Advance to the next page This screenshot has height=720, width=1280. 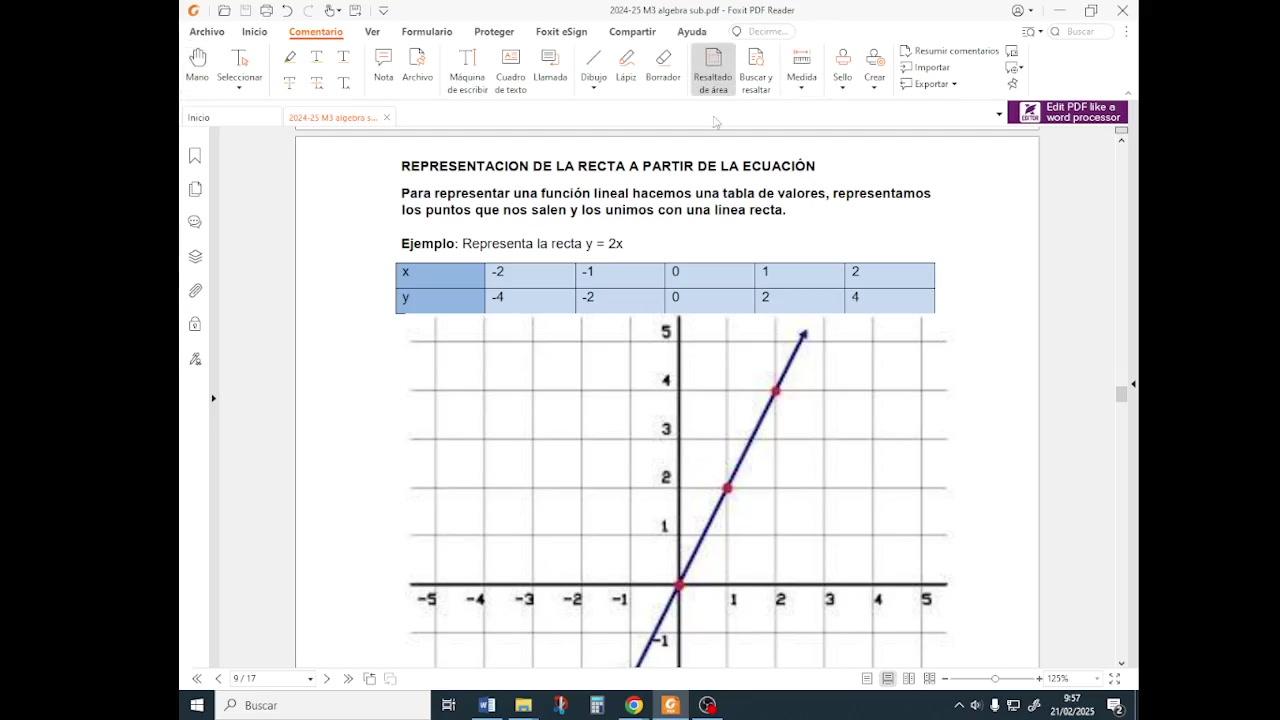click(x=327, y=679)
